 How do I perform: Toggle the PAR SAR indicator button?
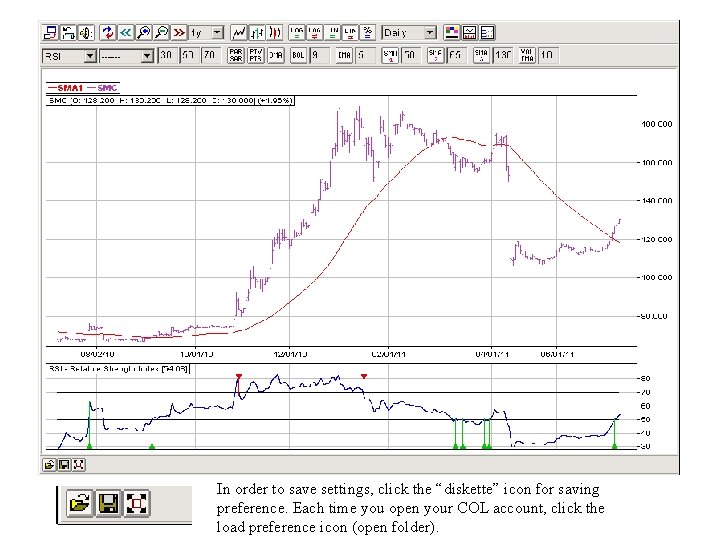(236, 55)
